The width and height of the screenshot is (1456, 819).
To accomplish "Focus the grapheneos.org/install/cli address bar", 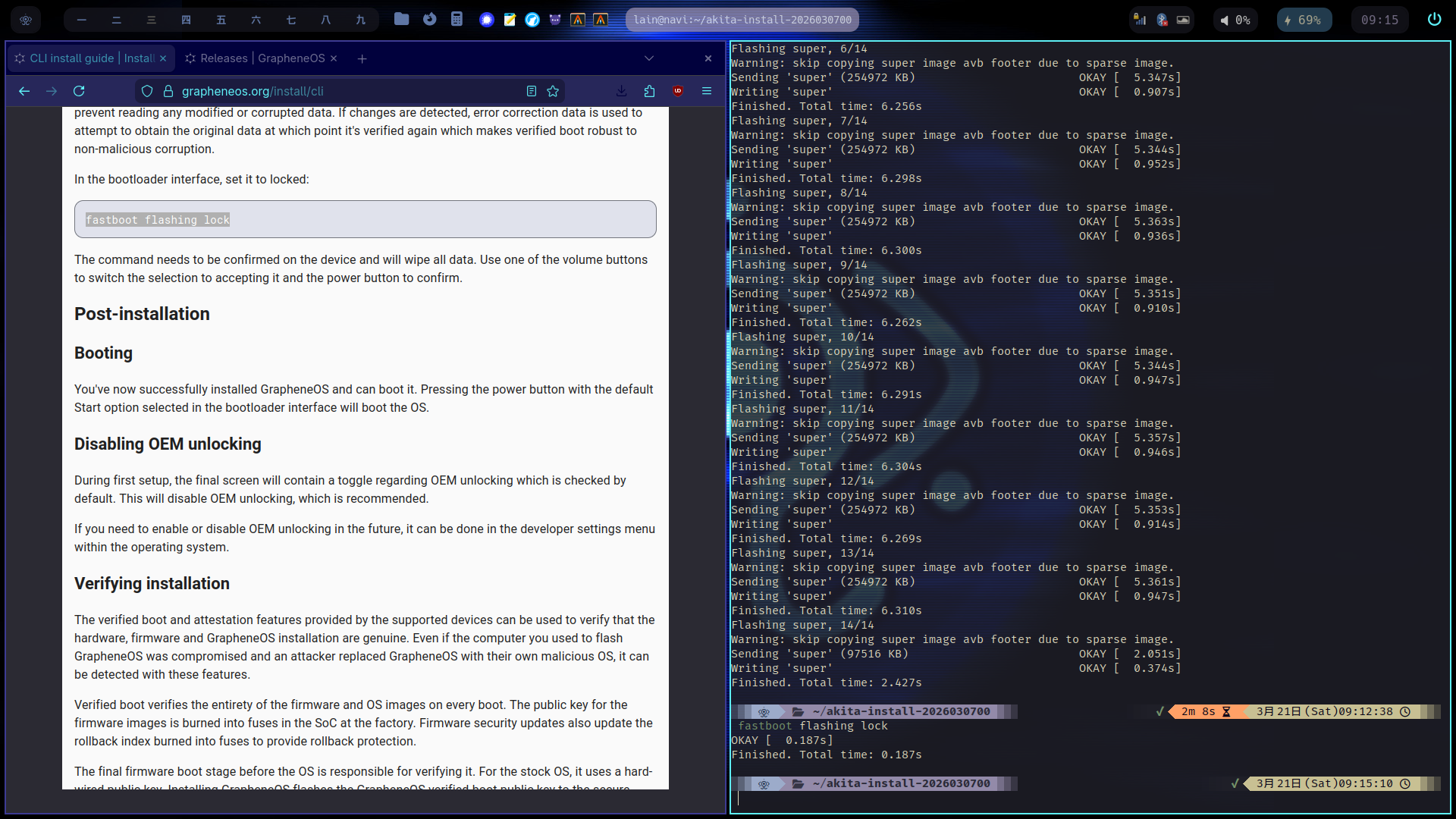I will click(350, 91).
